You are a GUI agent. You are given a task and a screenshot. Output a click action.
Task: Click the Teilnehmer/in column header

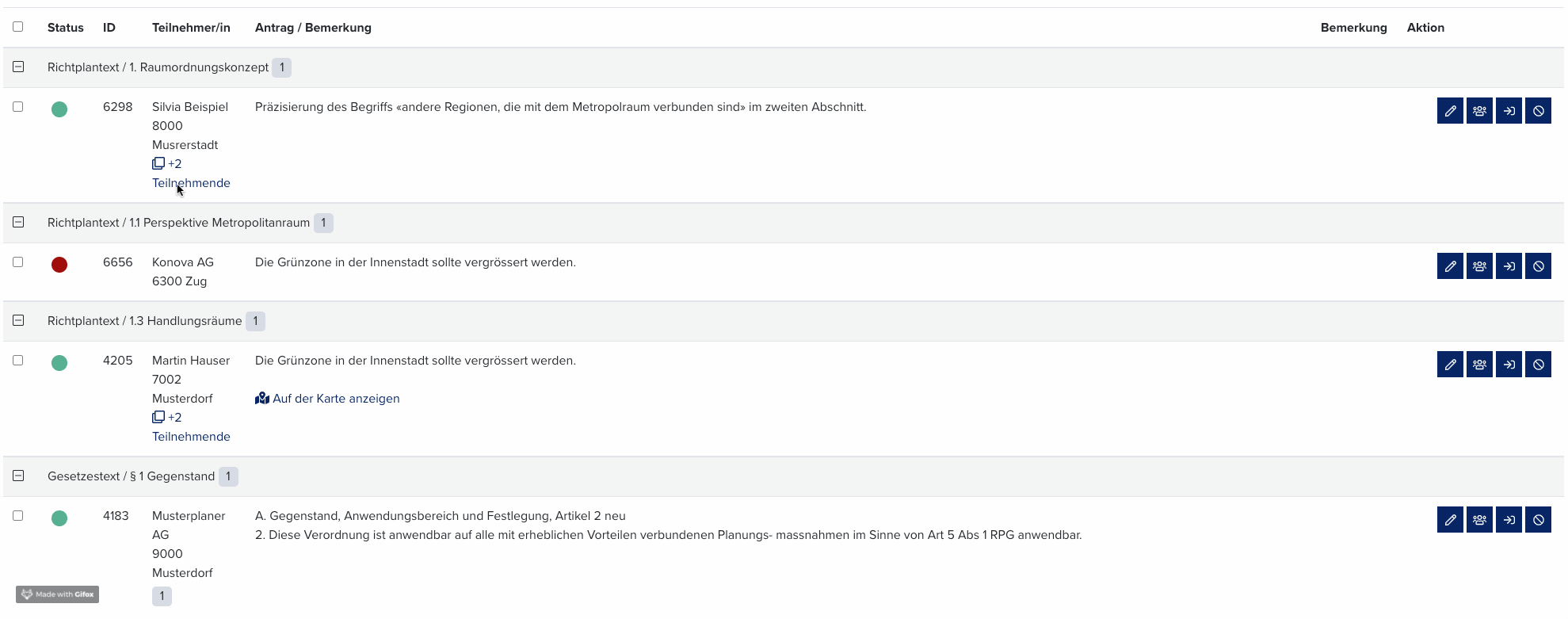(191, 28)
